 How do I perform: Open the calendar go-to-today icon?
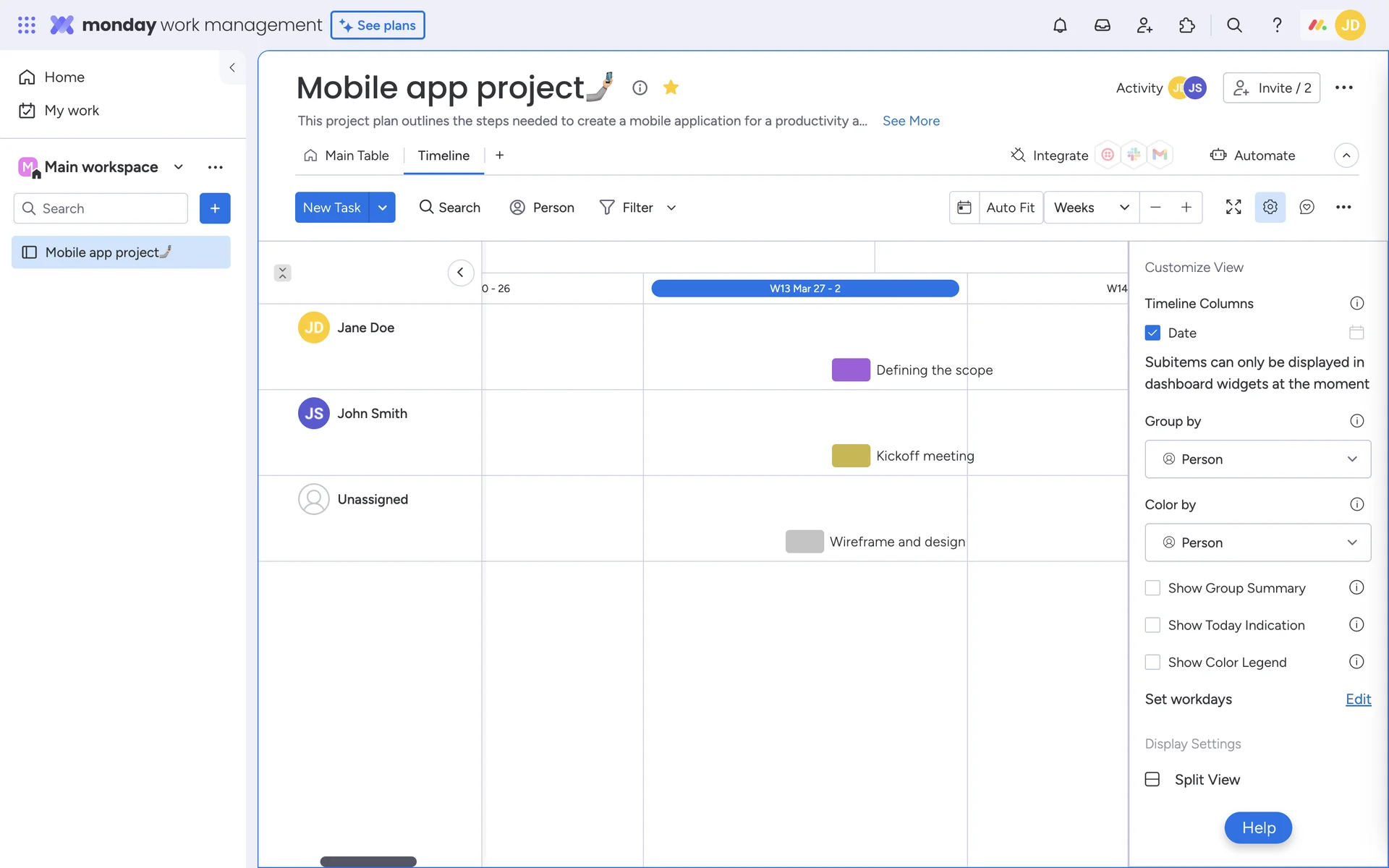[964, 208]
